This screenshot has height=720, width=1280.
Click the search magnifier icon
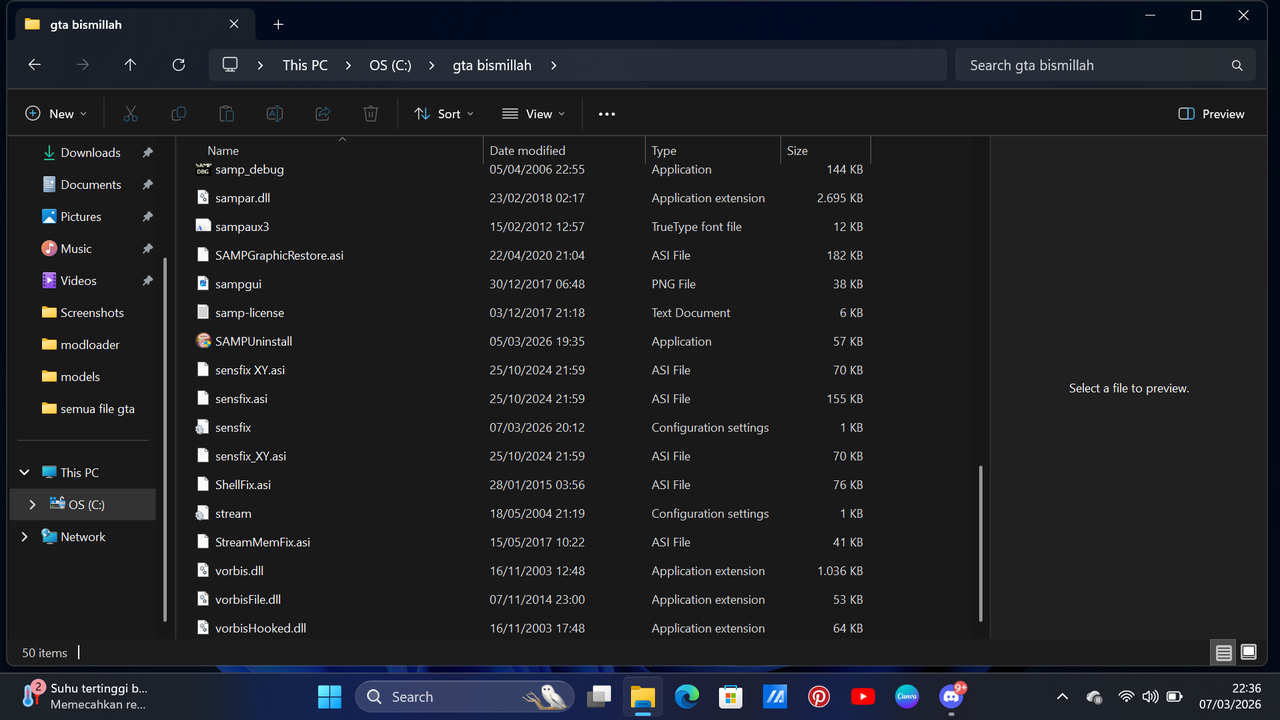click(1237, 66)
